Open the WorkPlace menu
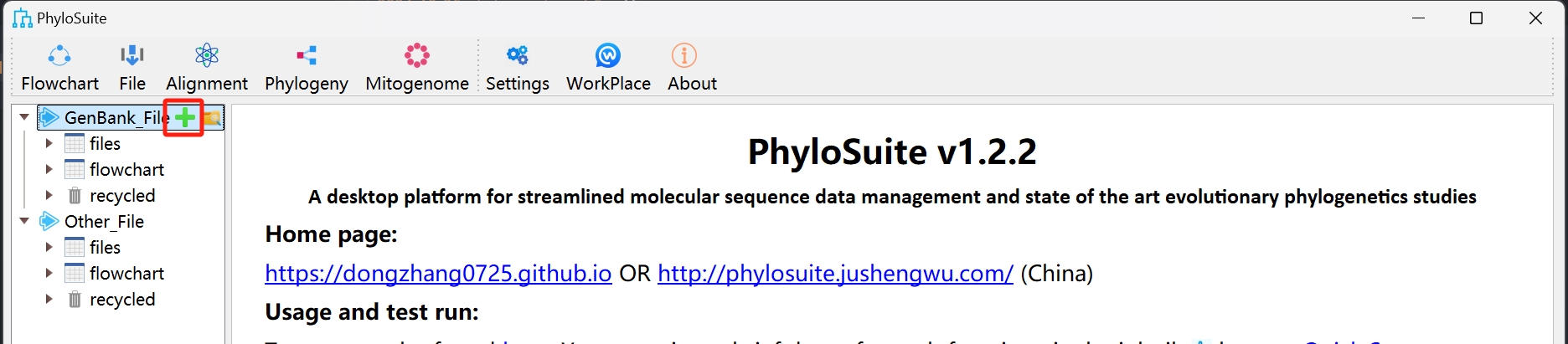 608,68
